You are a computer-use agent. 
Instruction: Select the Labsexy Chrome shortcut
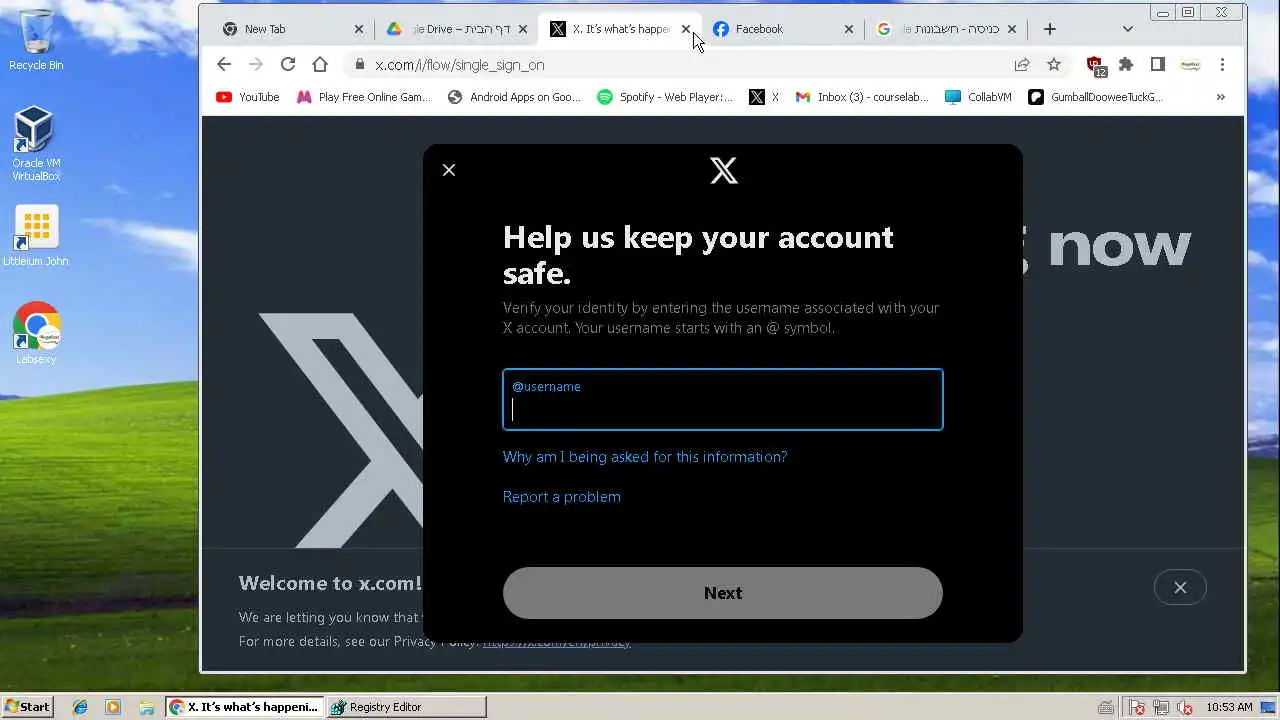(36, 334)
